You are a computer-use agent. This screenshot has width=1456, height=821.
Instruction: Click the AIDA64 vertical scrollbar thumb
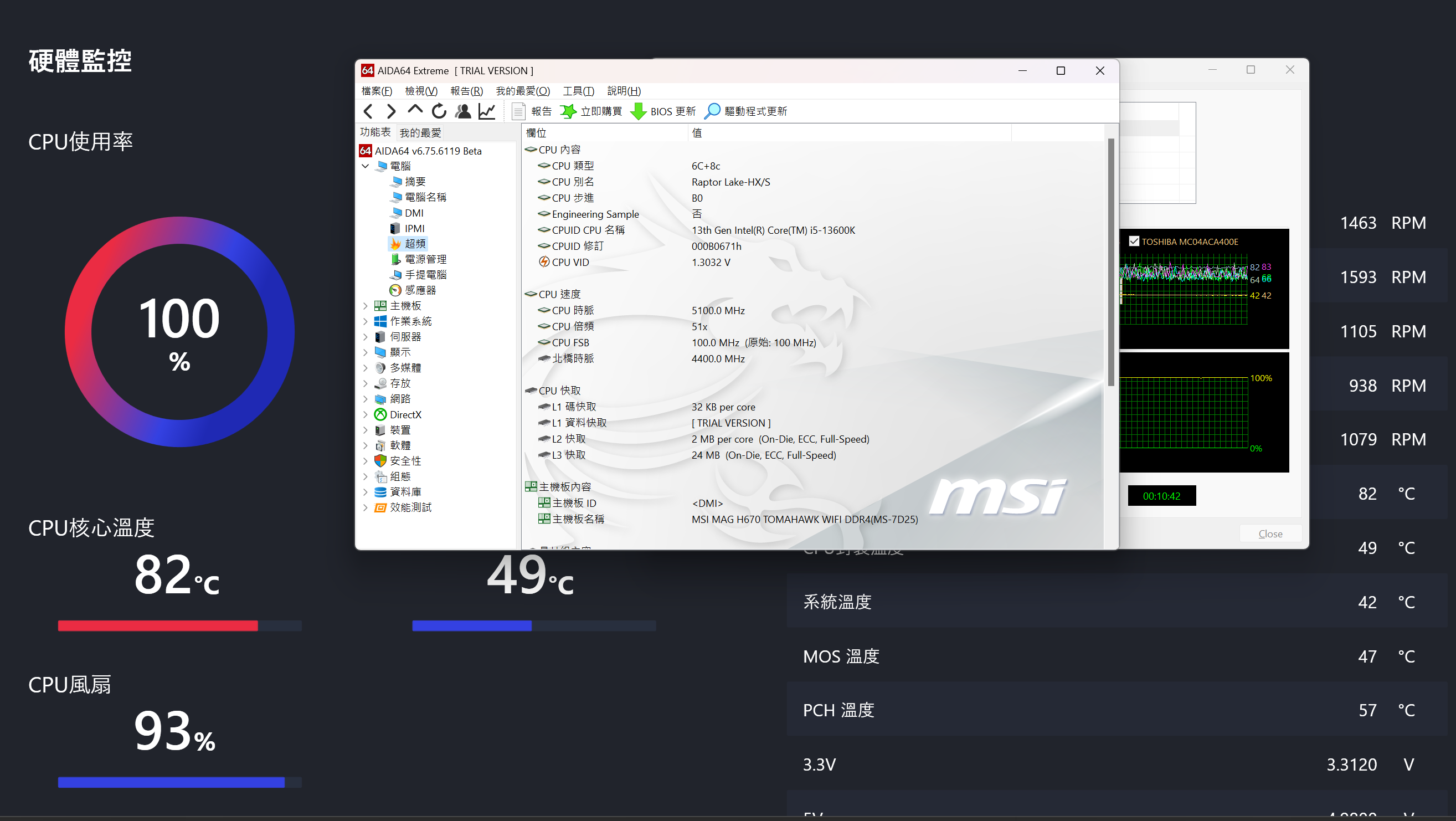tap(1110, 263)
